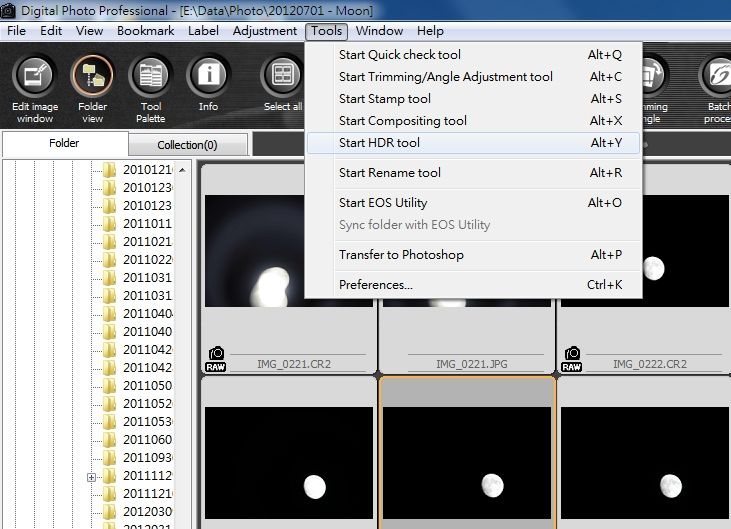Select the IMG_0222.CR2 moon thumbnail
This screenshot has width=731, height=529.
(645, 251)
